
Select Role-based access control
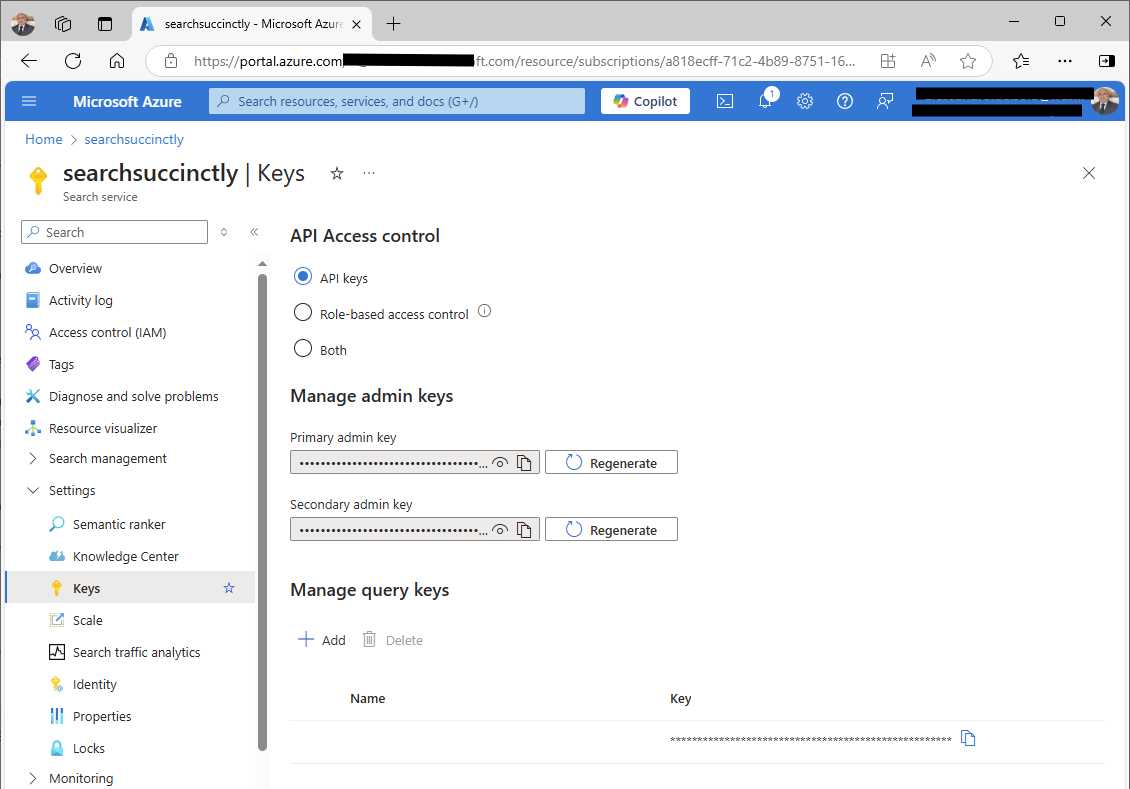[x=303, y=313]
